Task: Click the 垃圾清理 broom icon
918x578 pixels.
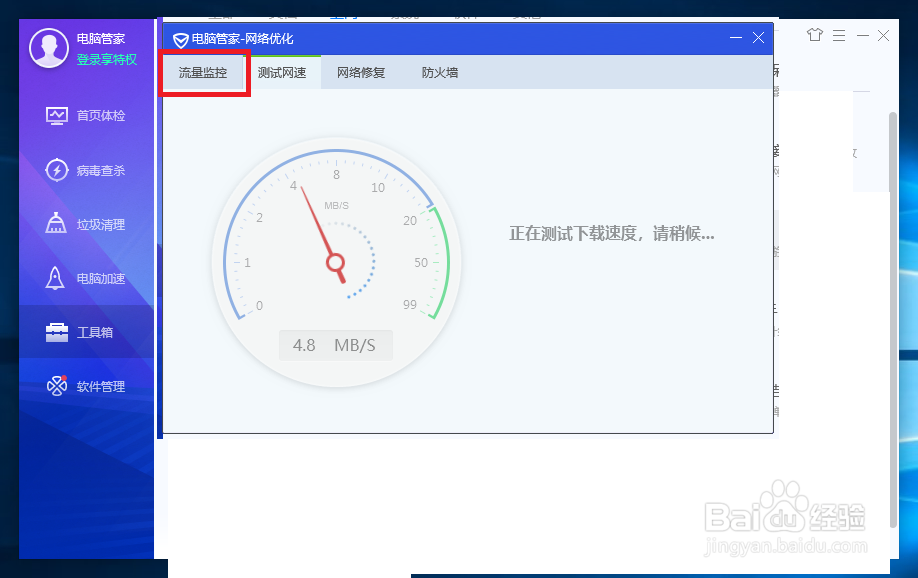Action: pyautogui.click(x=56, y=223)
